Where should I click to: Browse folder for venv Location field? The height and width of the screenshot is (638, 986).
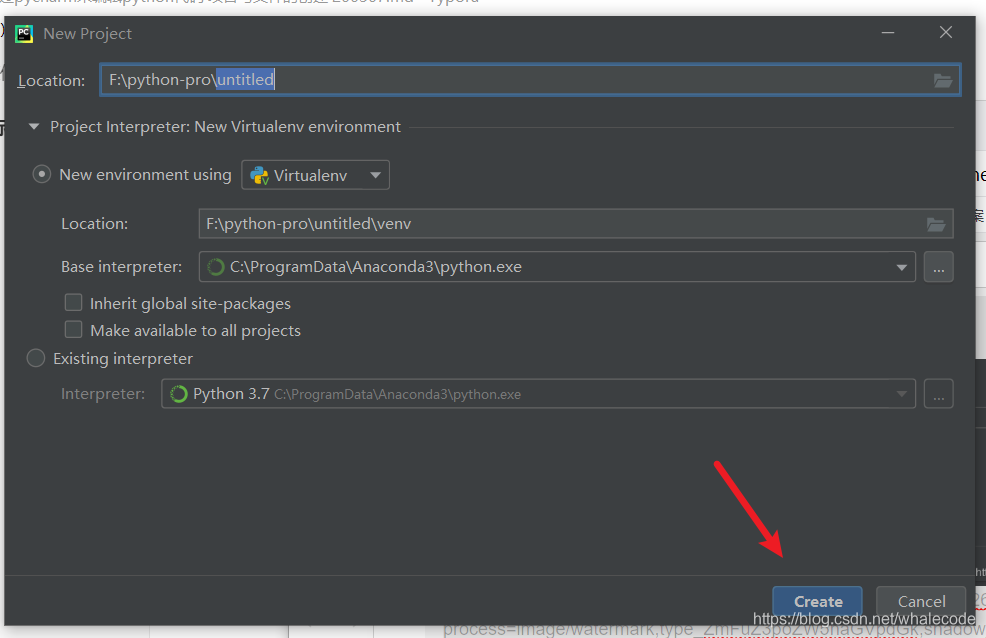click(936, 224)
